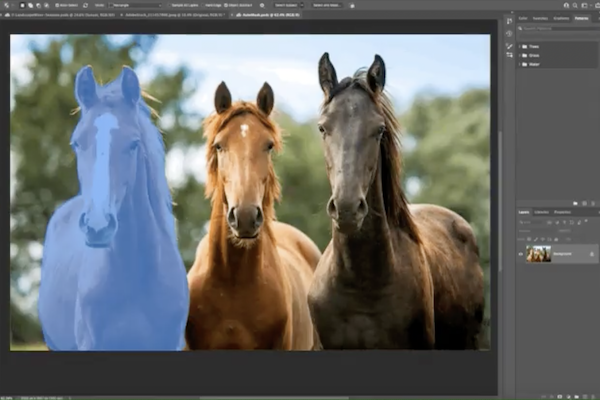Image resolution: width=600 pixels, height=400 pixels.
Task: Turn layer filtering on or off switch
Action: coord(586,221)
